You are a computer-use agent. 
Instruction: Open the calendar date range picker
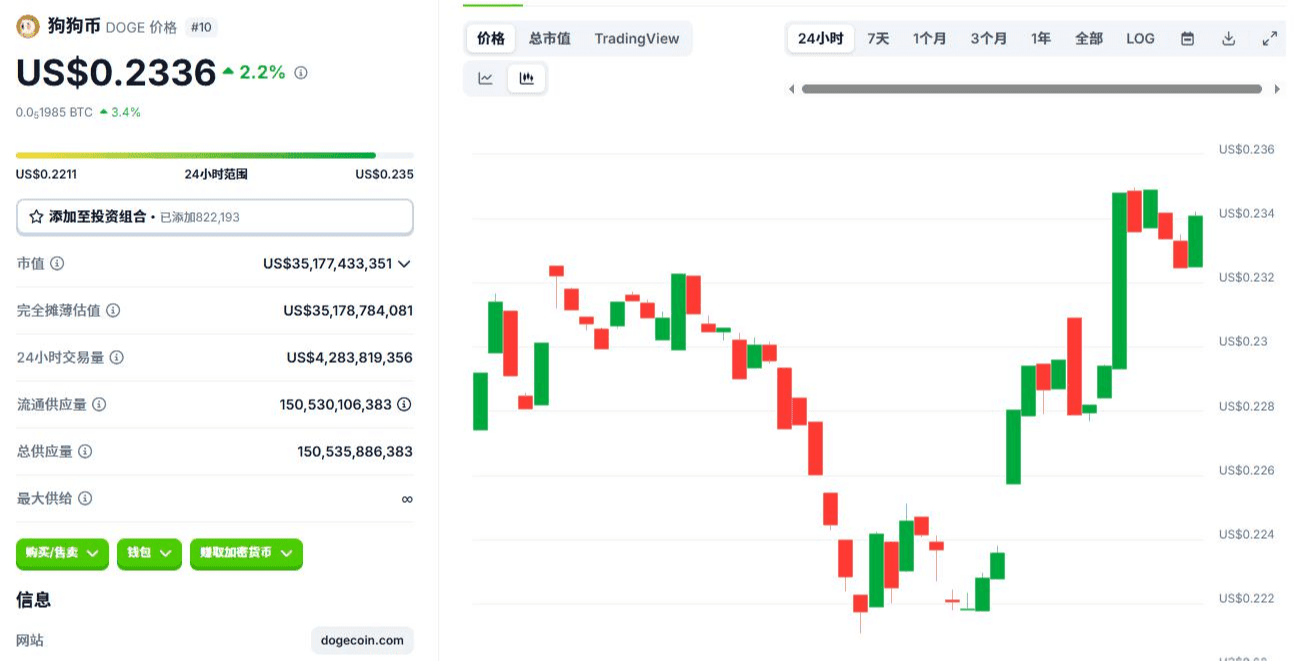point(1187,39)
